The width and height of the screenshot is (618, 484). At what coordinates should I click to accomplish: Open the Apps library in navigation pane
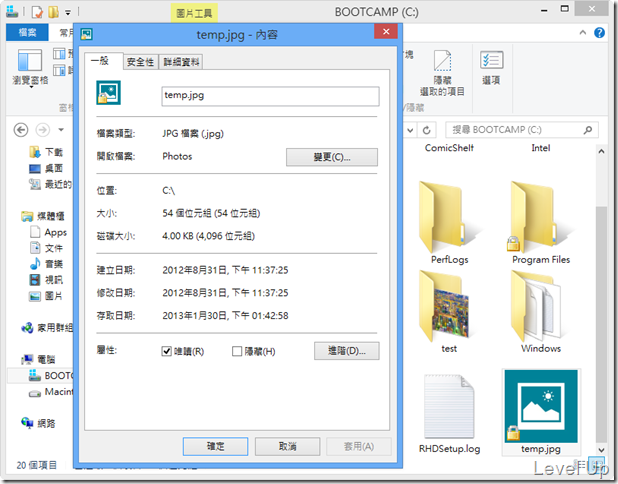48,232
